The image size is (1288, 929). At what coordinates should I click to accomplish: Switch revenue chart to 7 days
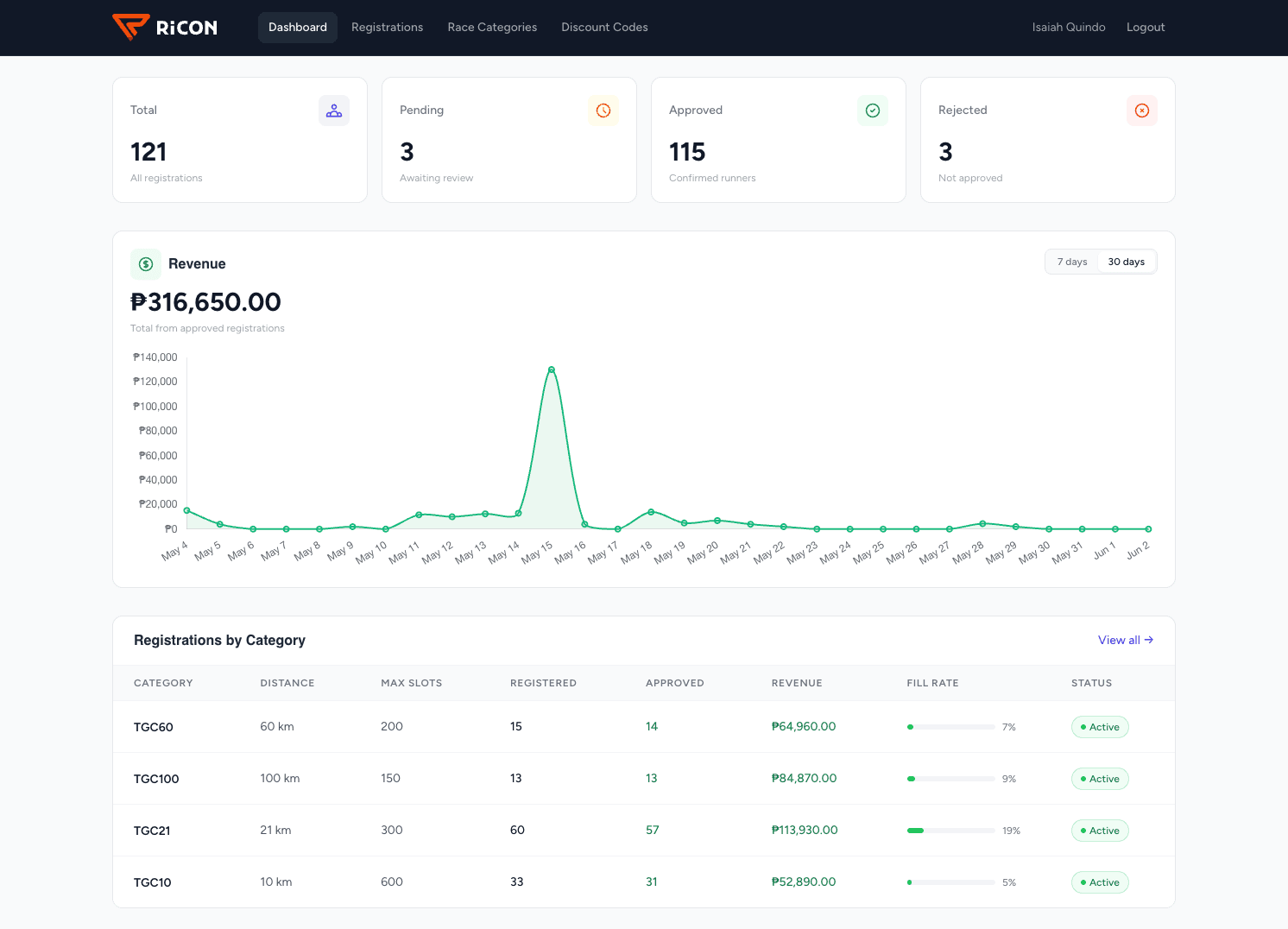[1072, 262]
